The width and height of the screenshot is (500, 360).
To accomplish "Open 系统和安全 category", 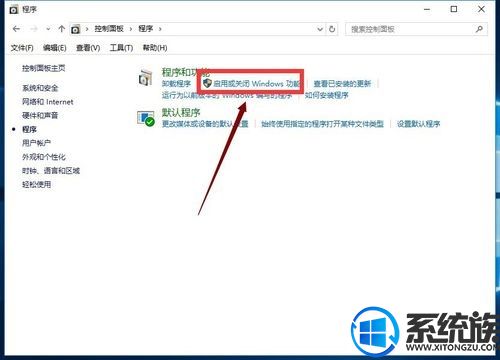I will click(40, 88).
